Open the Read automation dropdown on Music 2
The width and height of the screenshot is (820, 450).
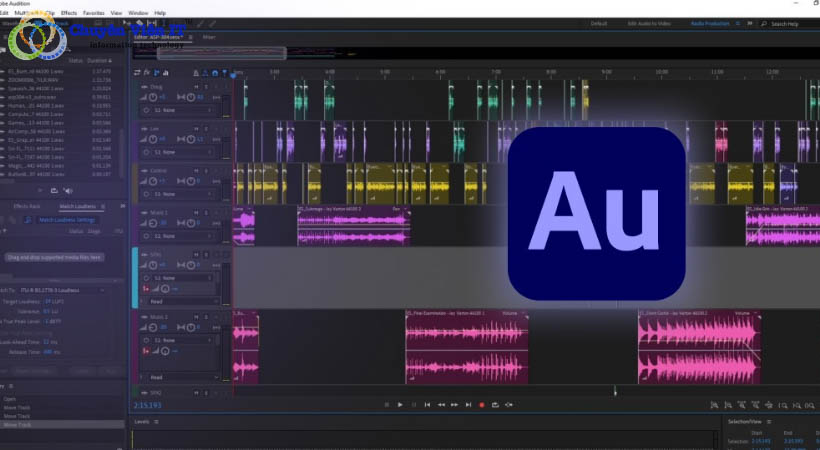tap(184, 377)
